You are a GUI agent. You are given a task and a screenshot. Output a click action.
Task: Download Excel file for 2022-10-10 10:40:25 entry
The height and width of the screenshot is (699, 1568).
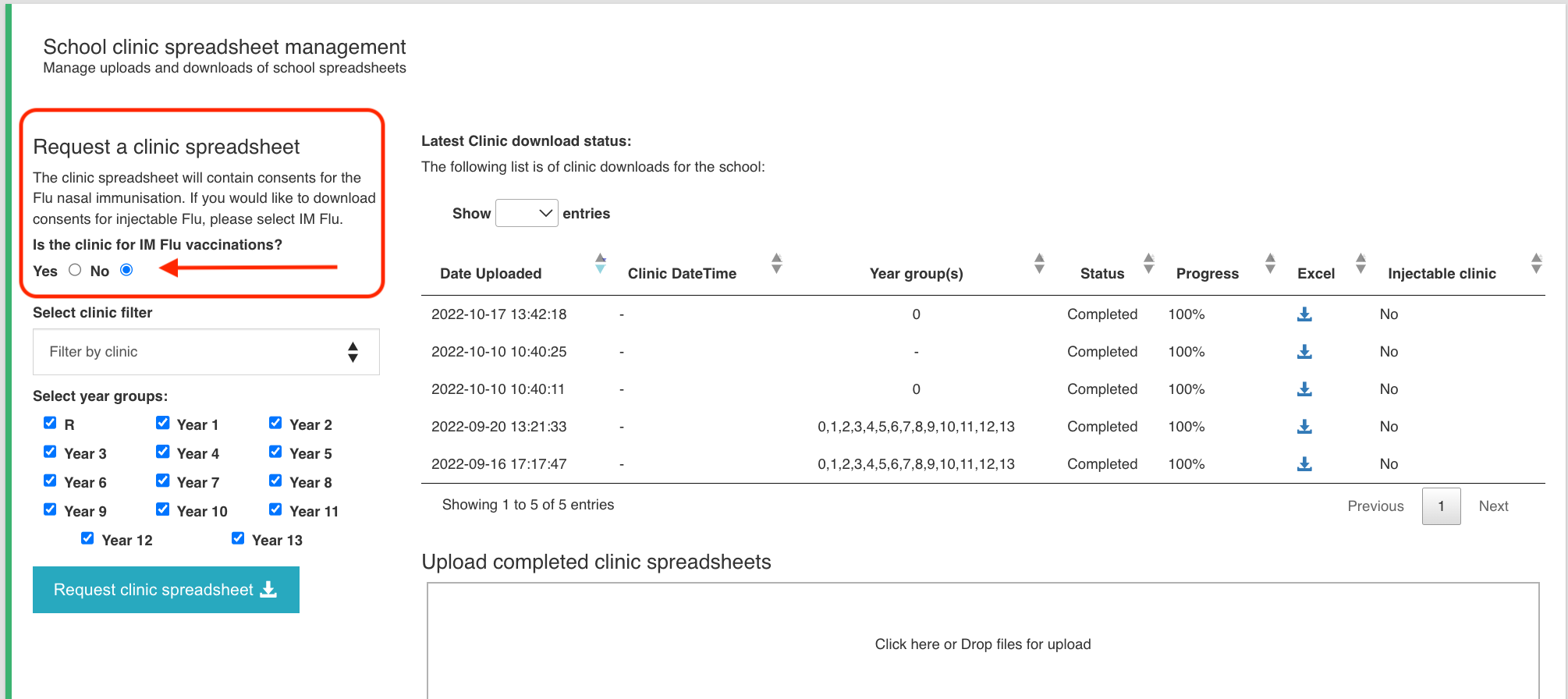(1304, 352)
